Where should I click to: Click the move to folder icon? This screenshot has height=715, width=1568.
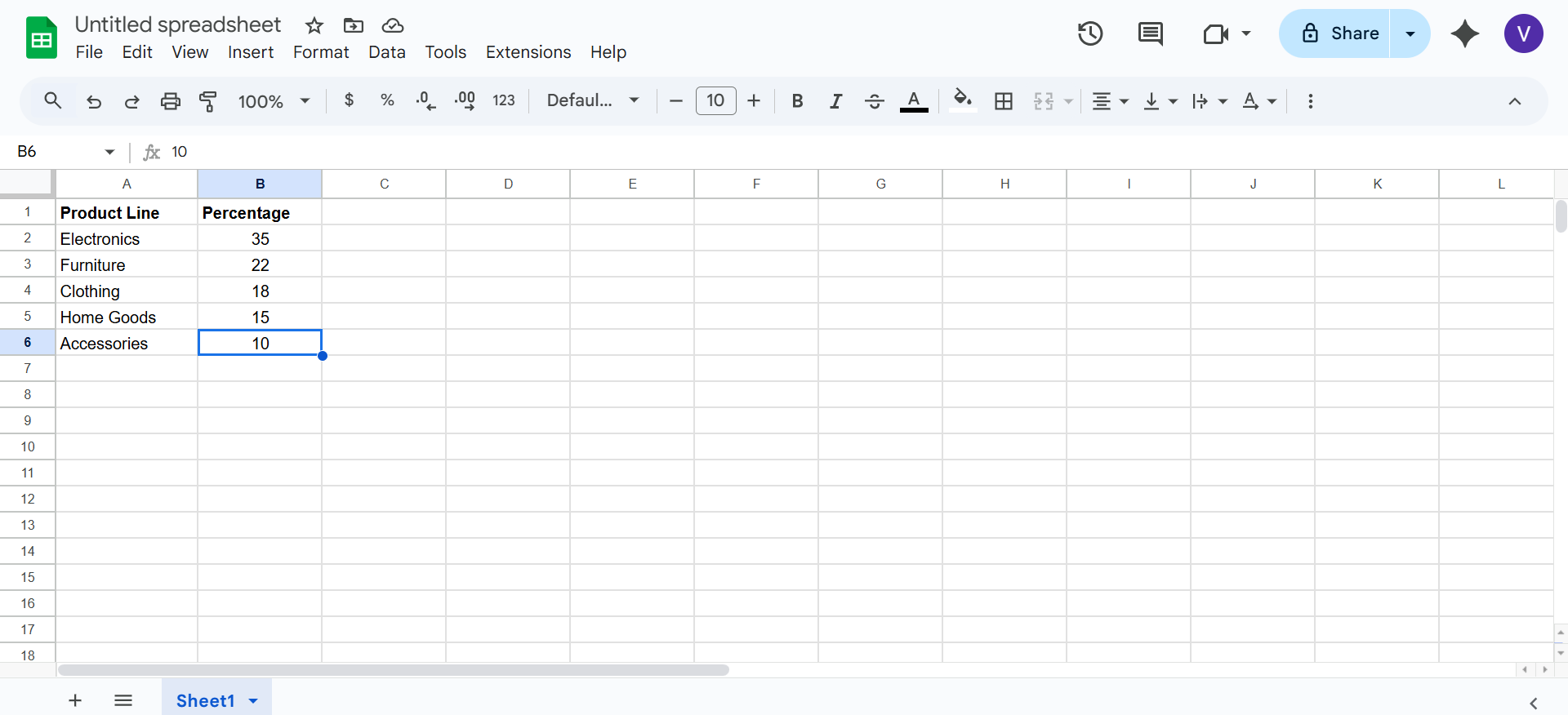[x=354, y=25]
